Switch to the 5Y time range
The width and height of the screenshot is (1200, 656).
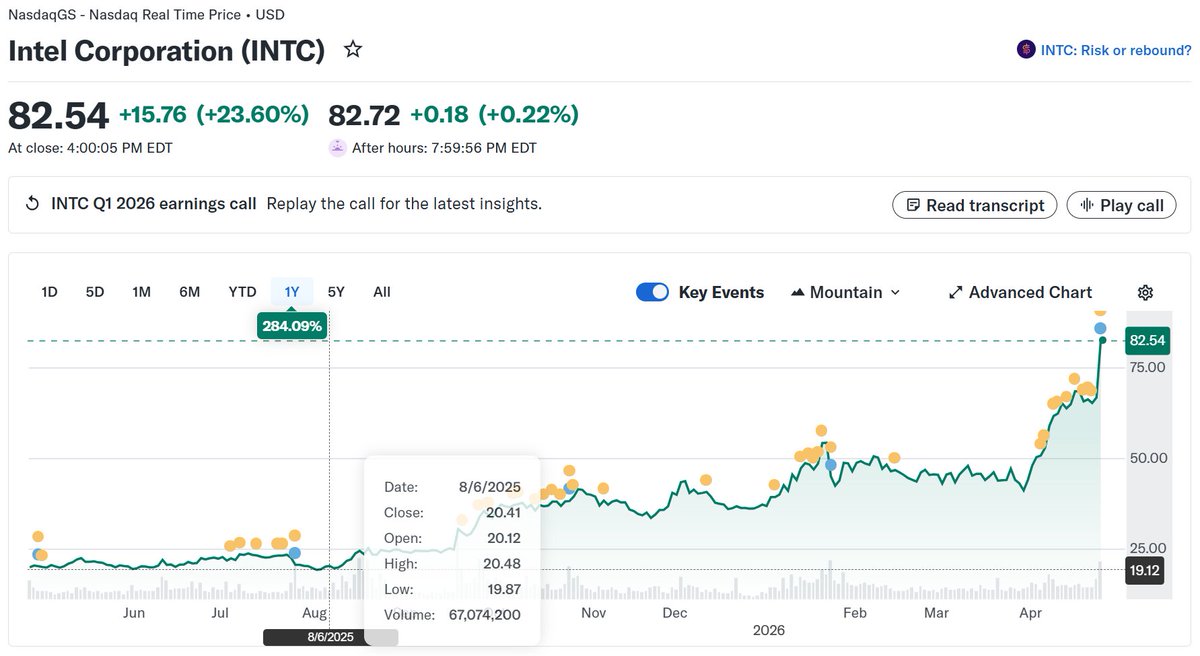click(336, 292)
